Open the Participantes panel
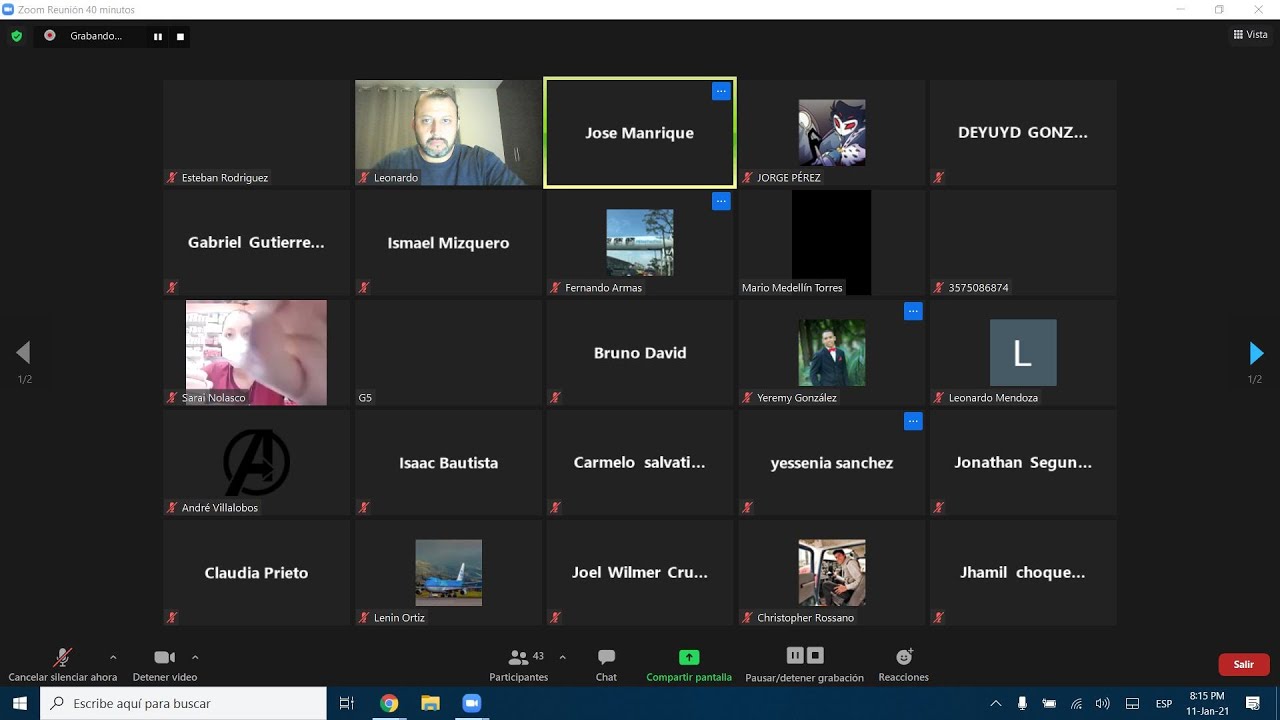The image size is (1280, 720). pyautogui.click(x=519, y=664)
